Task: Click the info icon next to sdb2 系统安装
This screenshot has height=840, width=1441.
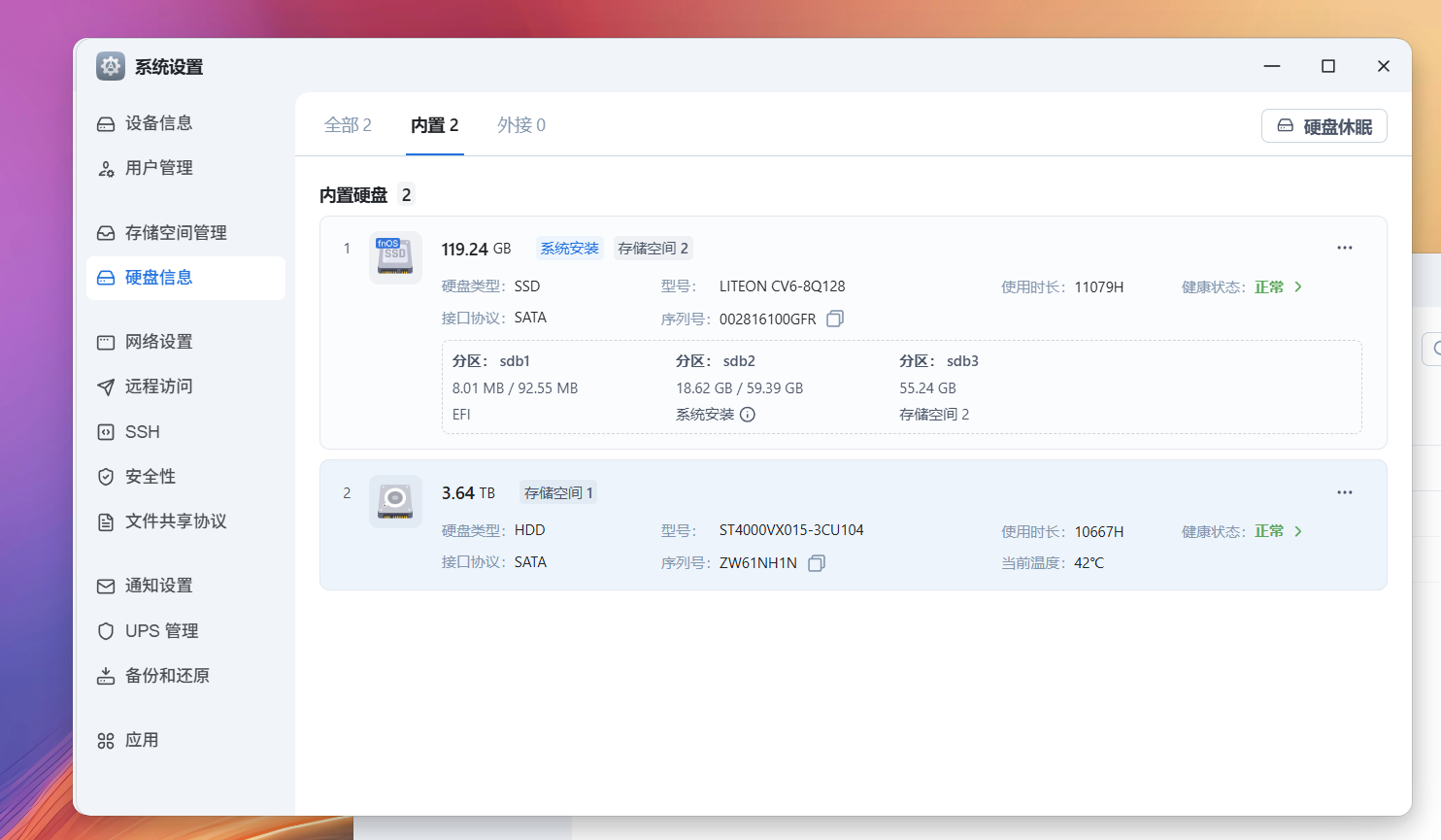Action: (748, 415)
